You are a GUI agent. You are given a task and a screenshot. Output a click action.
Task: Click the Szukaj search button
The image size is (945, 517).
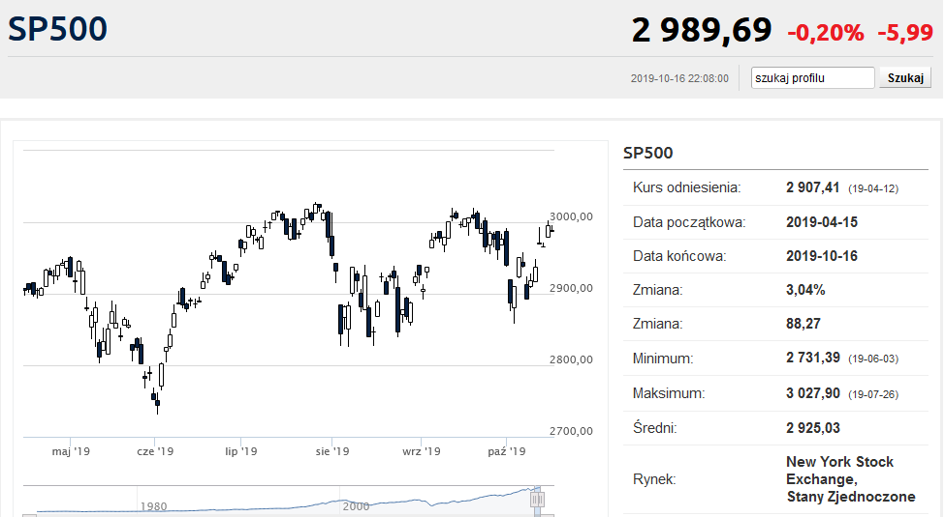904,78
